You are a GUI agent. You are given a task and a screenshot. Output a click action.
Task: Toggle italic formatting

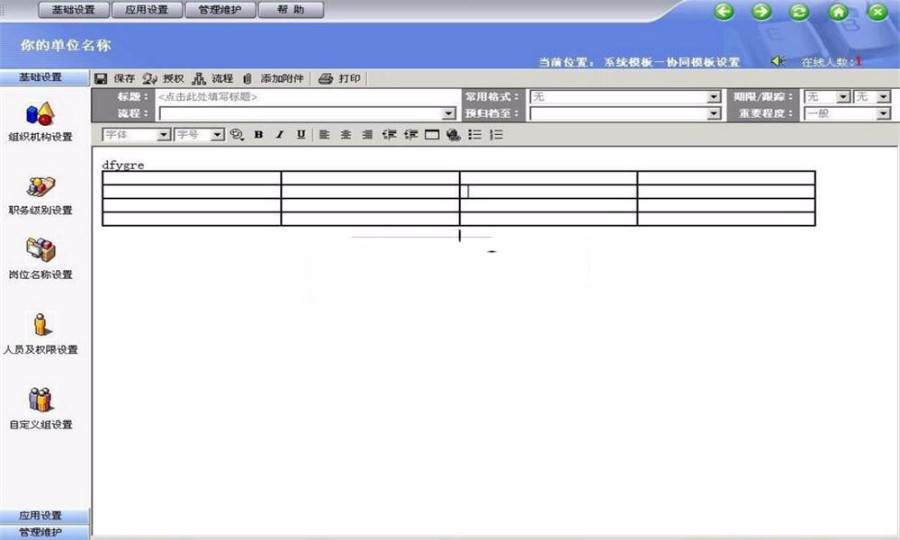[x=280, y=134]
